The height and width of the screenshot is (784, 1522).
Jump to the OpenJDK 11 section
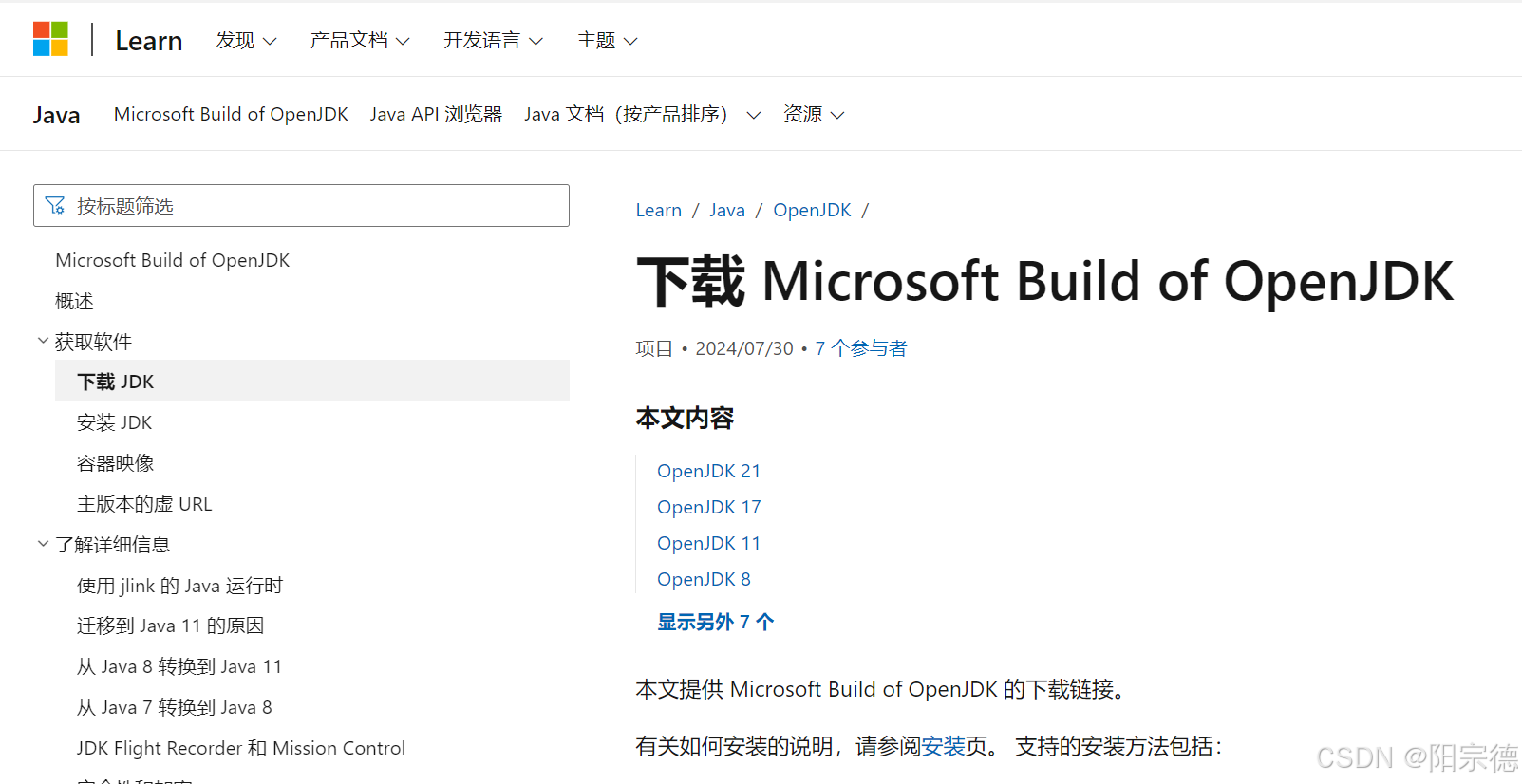click(x=709, y=543)
